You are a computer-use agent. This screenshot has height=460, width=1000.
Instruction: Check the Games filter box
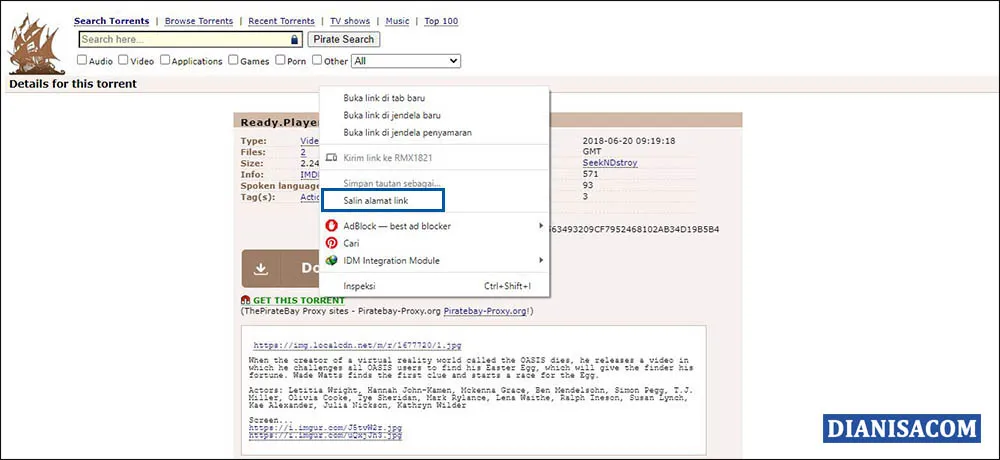click(x=233, y=60)
